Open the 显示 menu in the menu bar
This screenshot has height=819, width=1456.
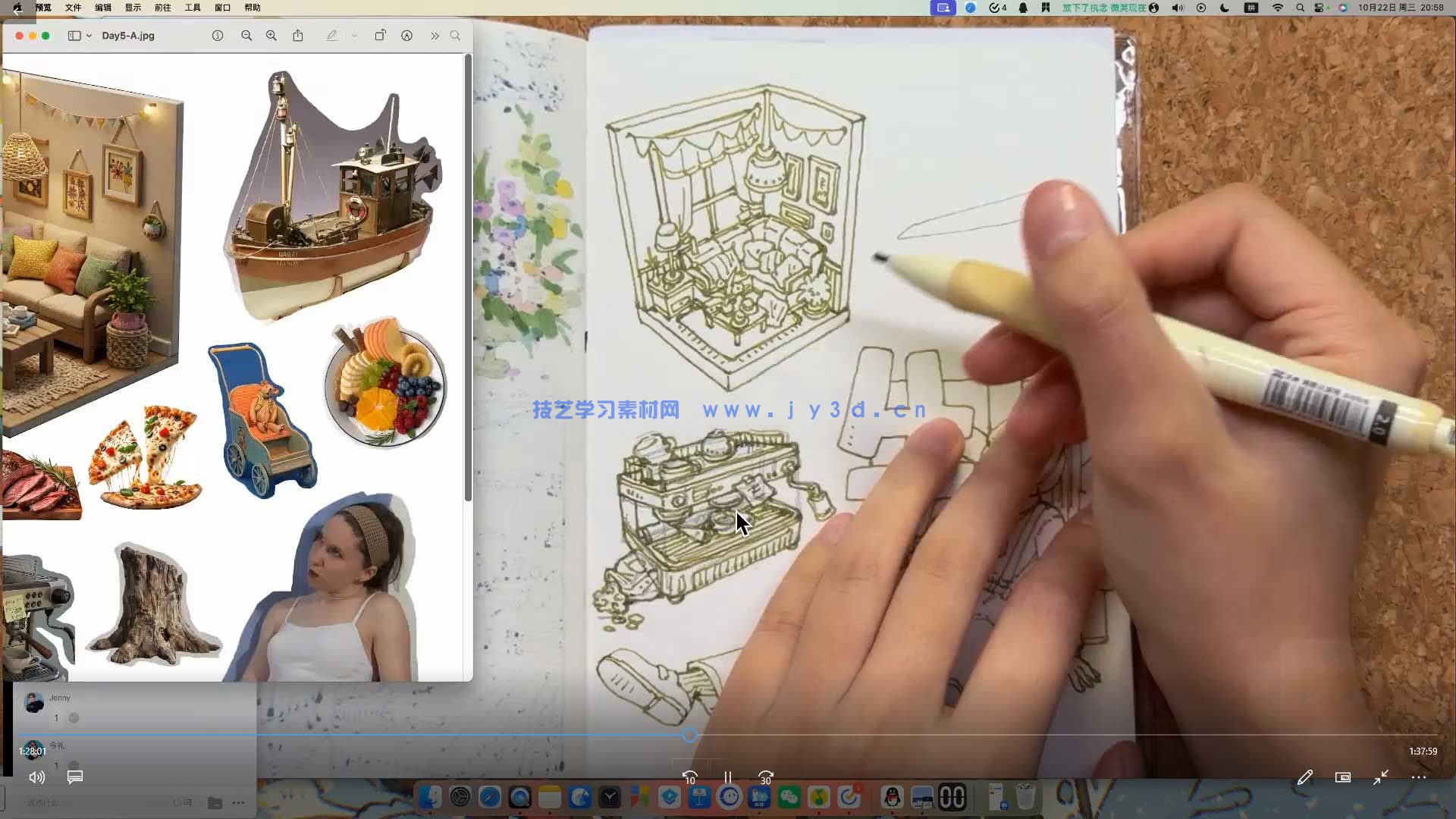coord(133,8)
